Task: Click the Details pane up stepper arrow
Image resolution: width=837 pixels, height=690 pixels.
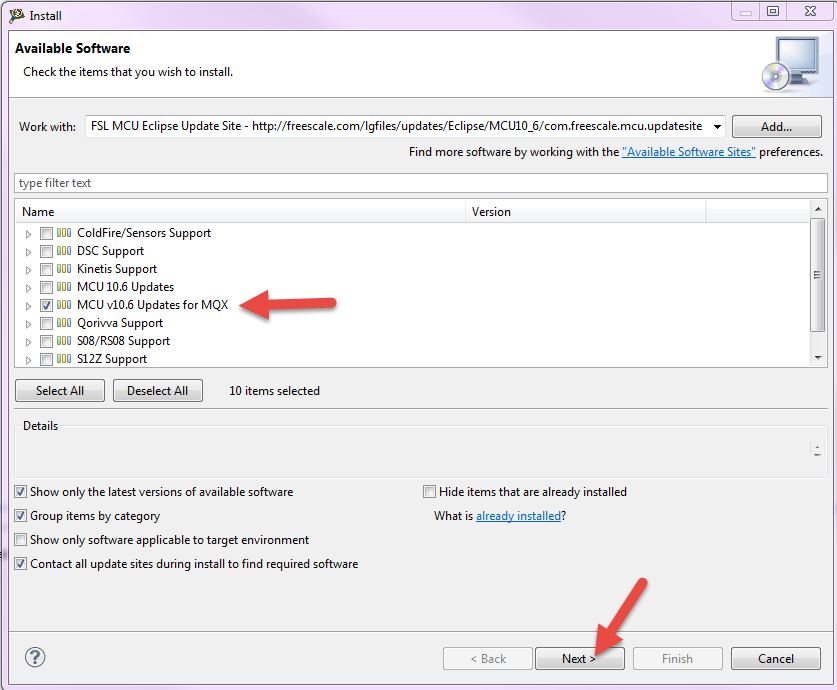Action: pos(817,447)
